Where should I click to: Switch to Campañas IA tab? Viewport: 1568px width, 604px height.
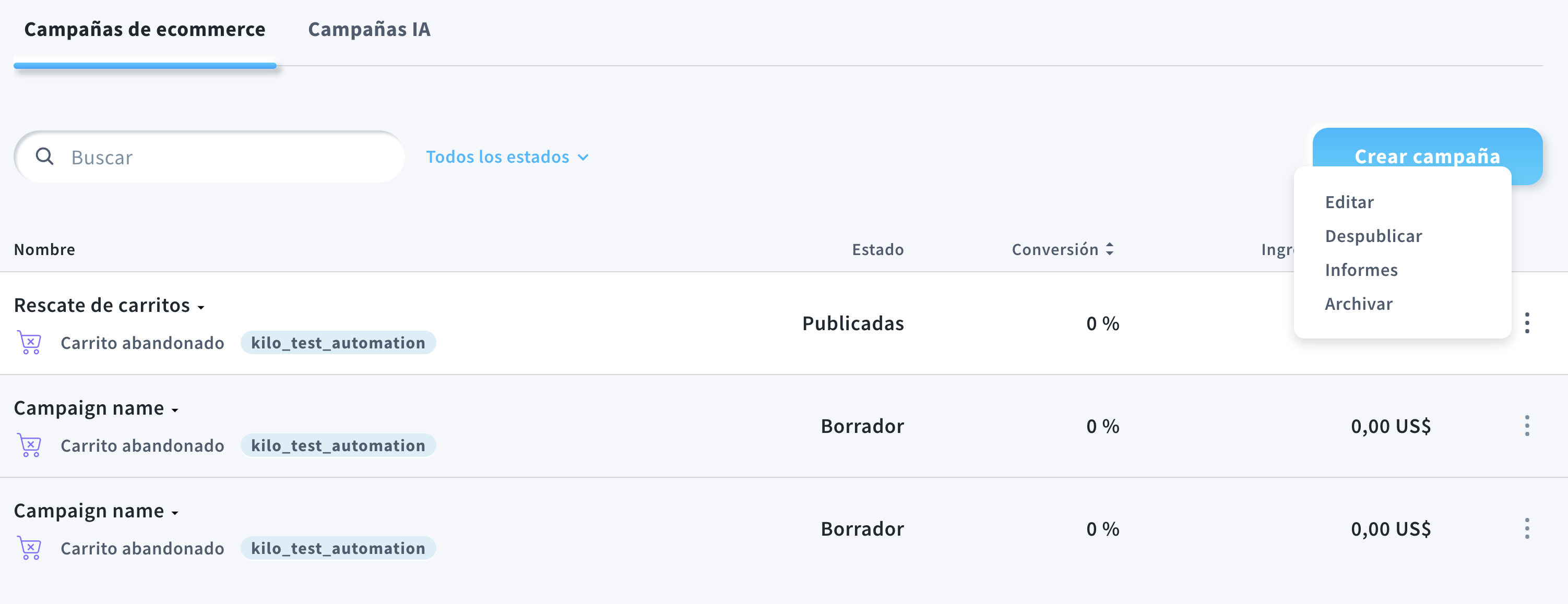(369, 29)
